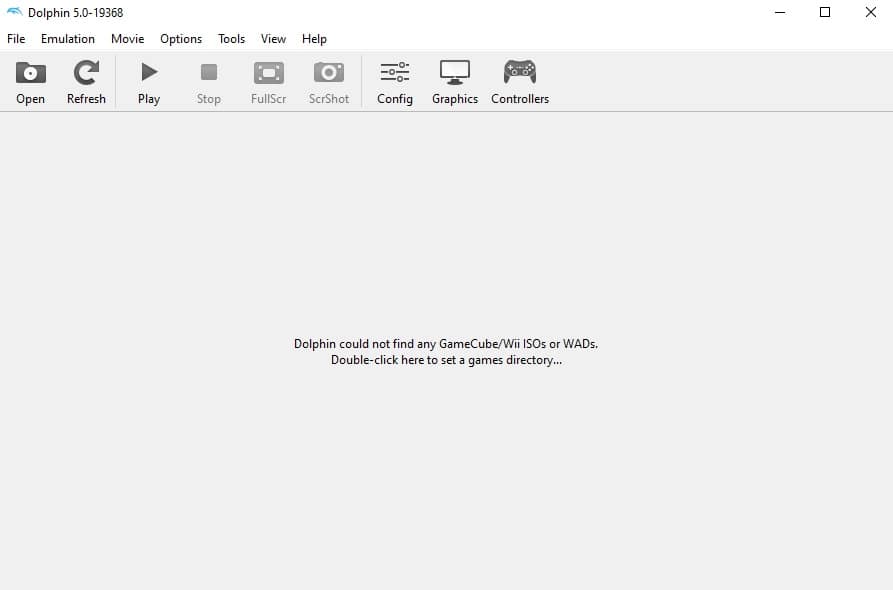Viewport: 893px width, 590px height.
Task: Minimize the Dolphin window
Action: click(780, 12)
